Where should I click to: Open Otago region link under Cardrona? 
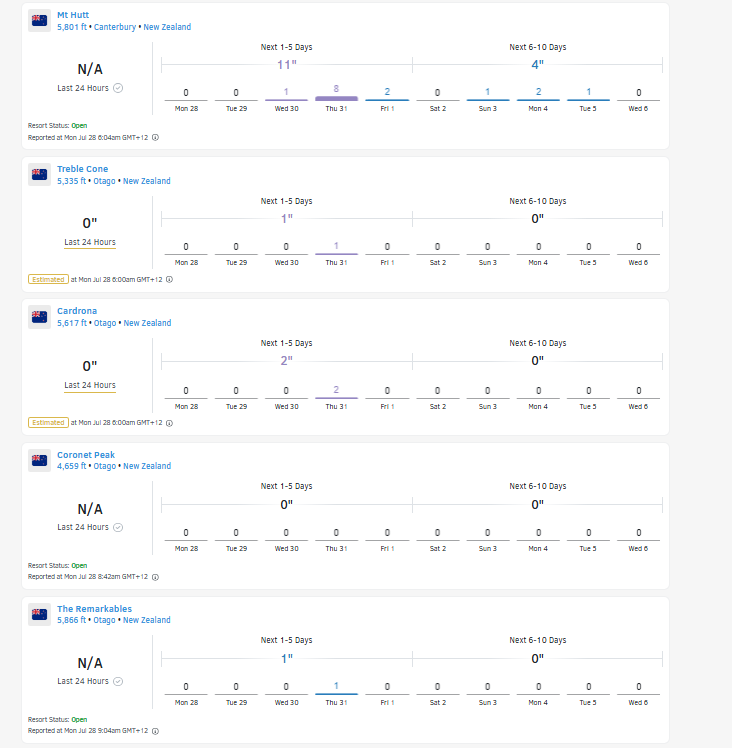tap(105, 323)
